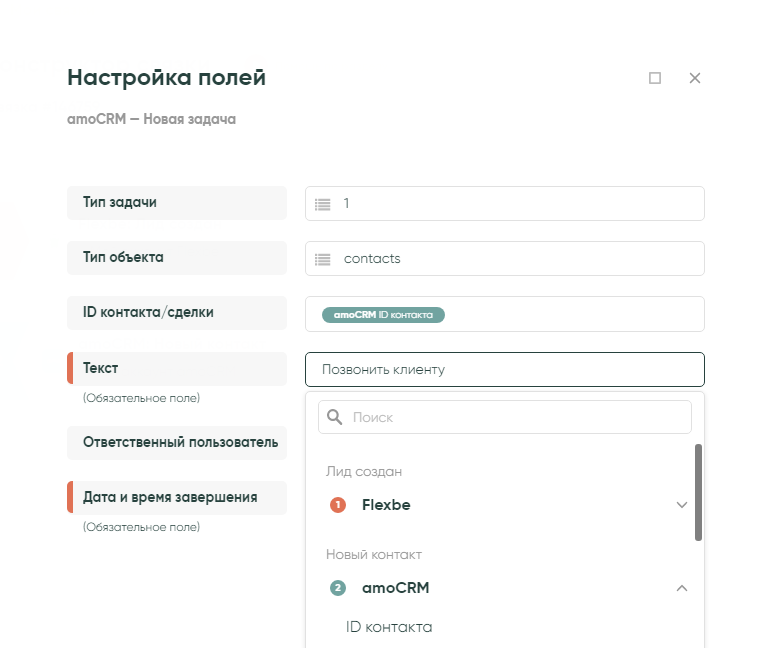Select the amoCRM source entry
This screenshot has height=648, width=758.
click(x=395, y=588)
